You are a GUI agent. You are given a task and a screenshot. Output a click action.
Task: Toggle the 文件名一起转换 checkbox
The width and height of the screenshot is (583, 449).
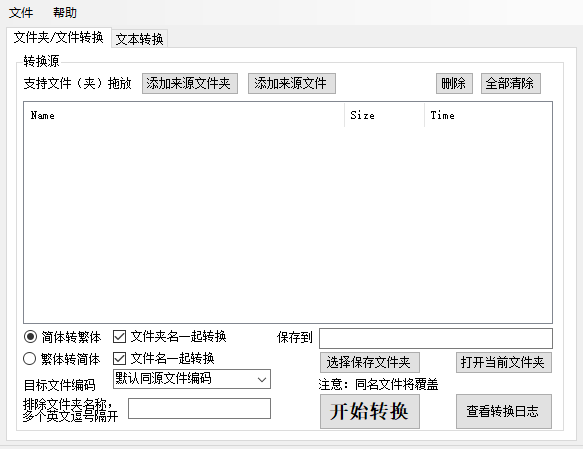pyautogui.click(x=164, y=359)
